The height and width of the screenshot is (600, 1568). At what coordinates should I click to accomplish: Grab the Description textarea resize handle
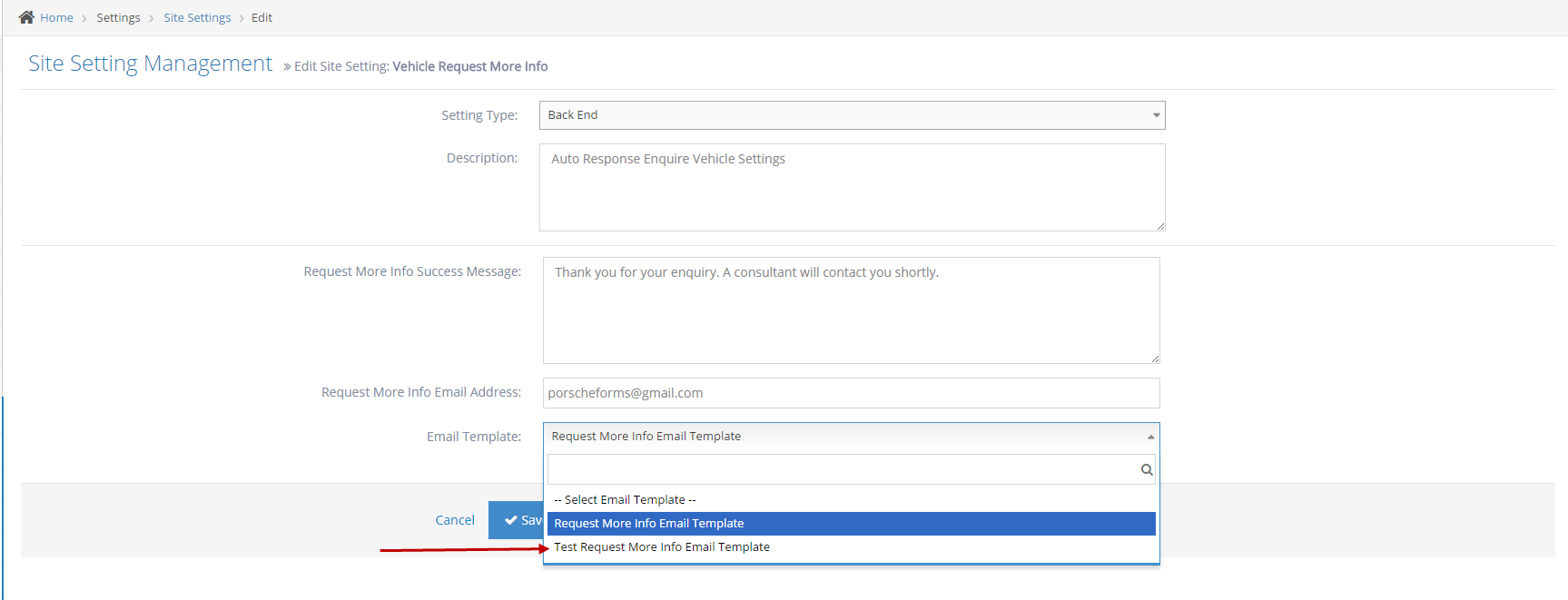click(x=1160, y=226)
